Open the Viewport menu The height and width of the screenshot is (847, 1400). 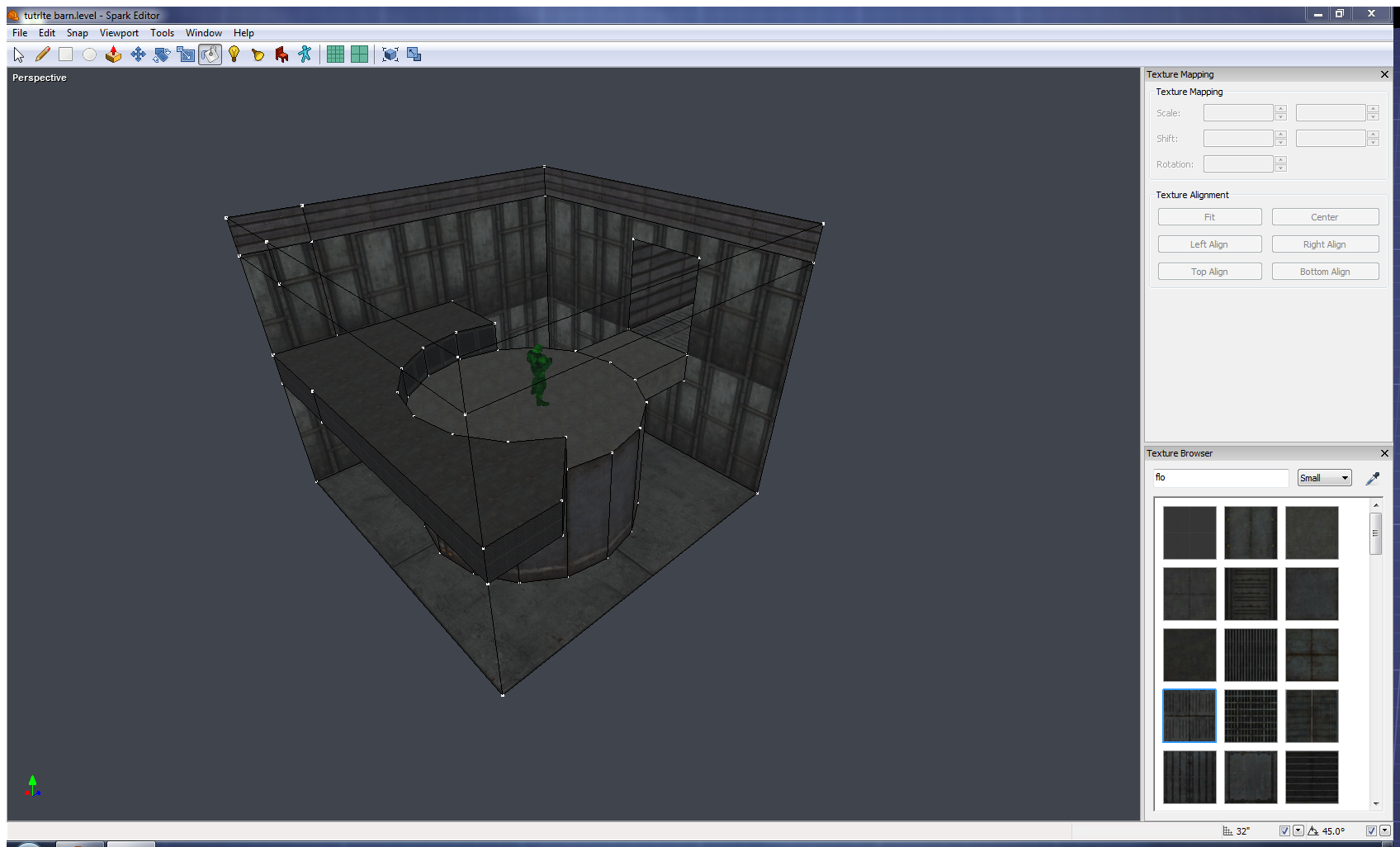pos(119,33)
